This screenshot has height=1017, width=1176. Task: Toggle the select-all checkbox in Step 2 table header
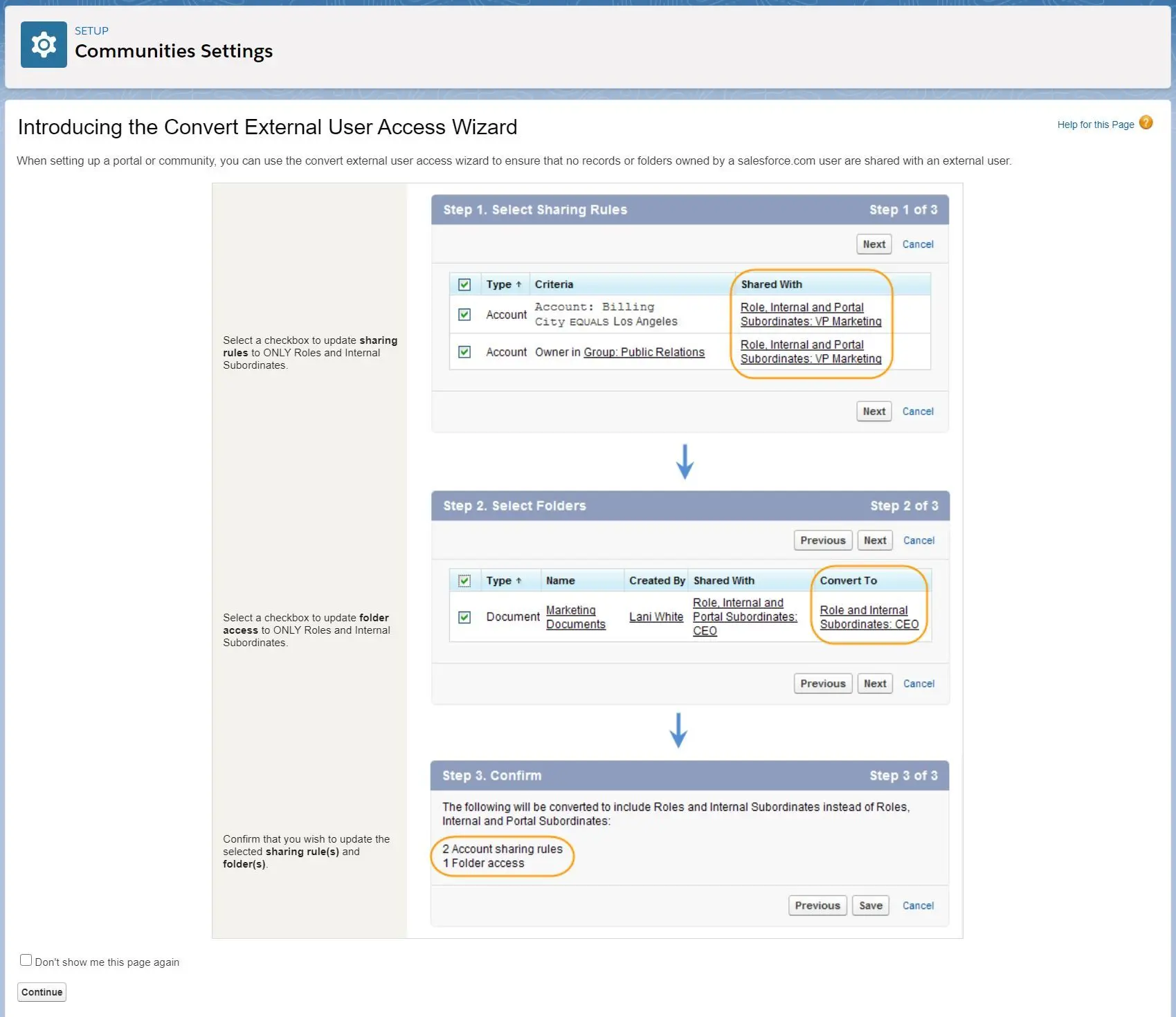(464, 580)
